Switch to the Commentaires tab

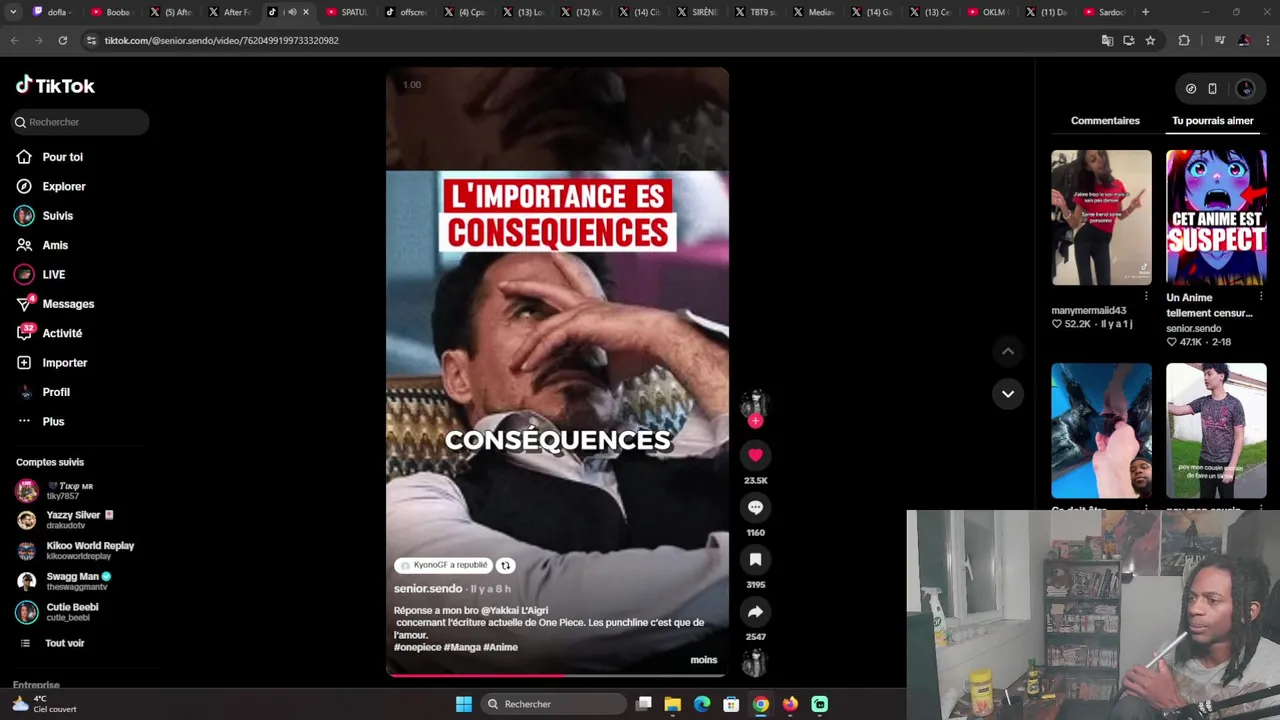pos(1105,121)
